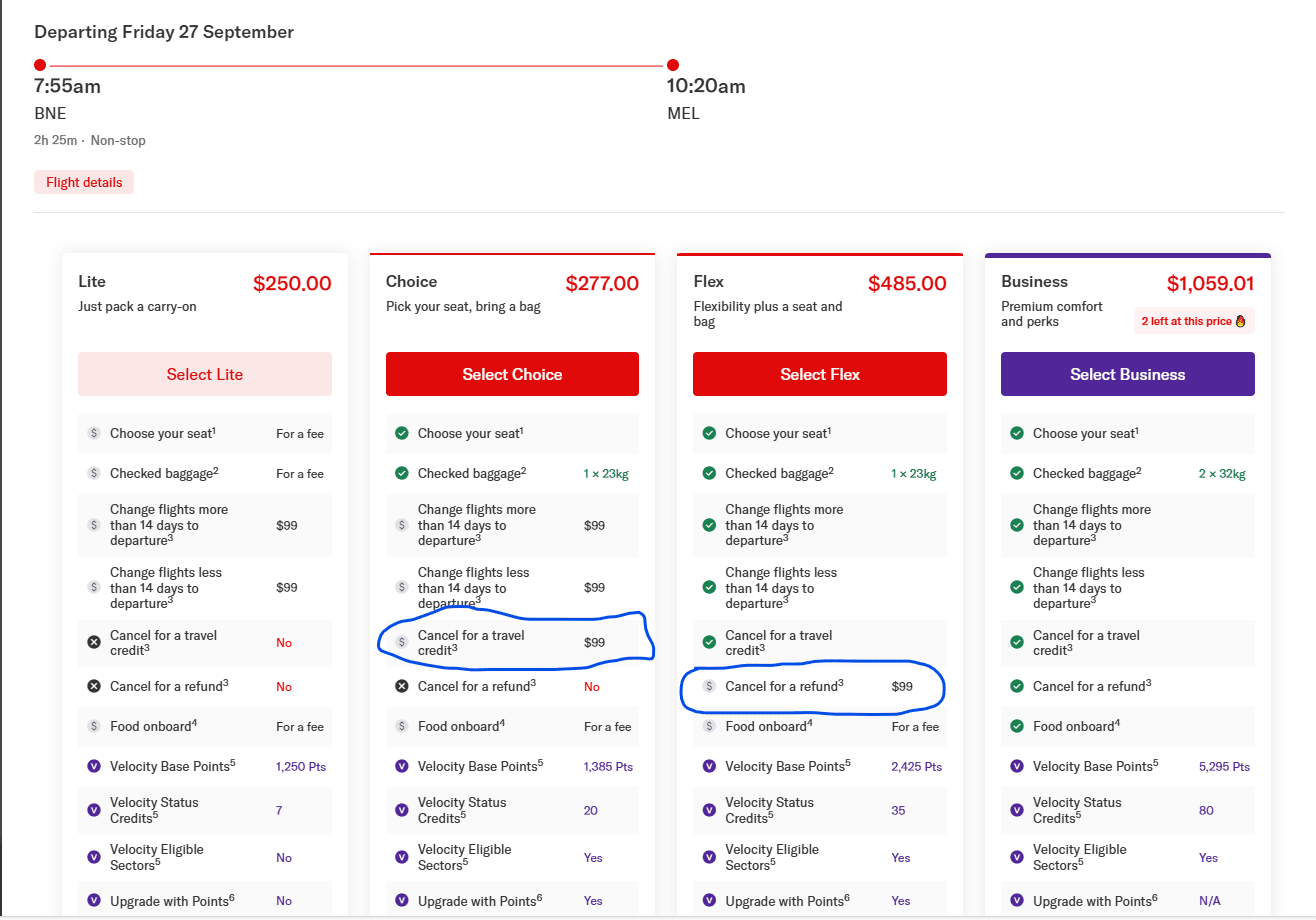Click the Flex fare price $485.00
Image resolution: width=1316 pixels, height=920 pixels.
[907, 283]
